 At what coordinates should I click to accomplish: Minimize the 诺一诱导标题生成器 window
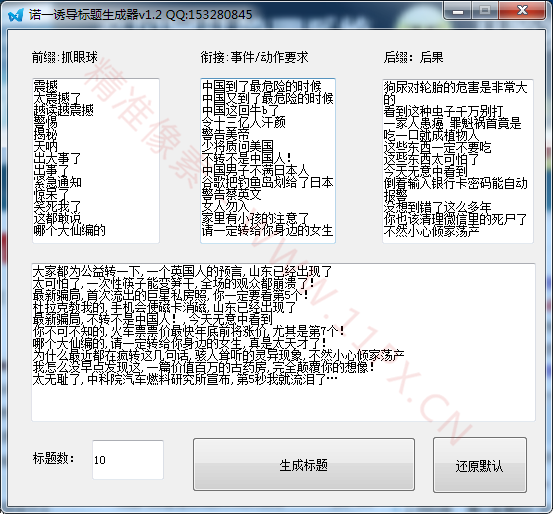pos(457,11)
